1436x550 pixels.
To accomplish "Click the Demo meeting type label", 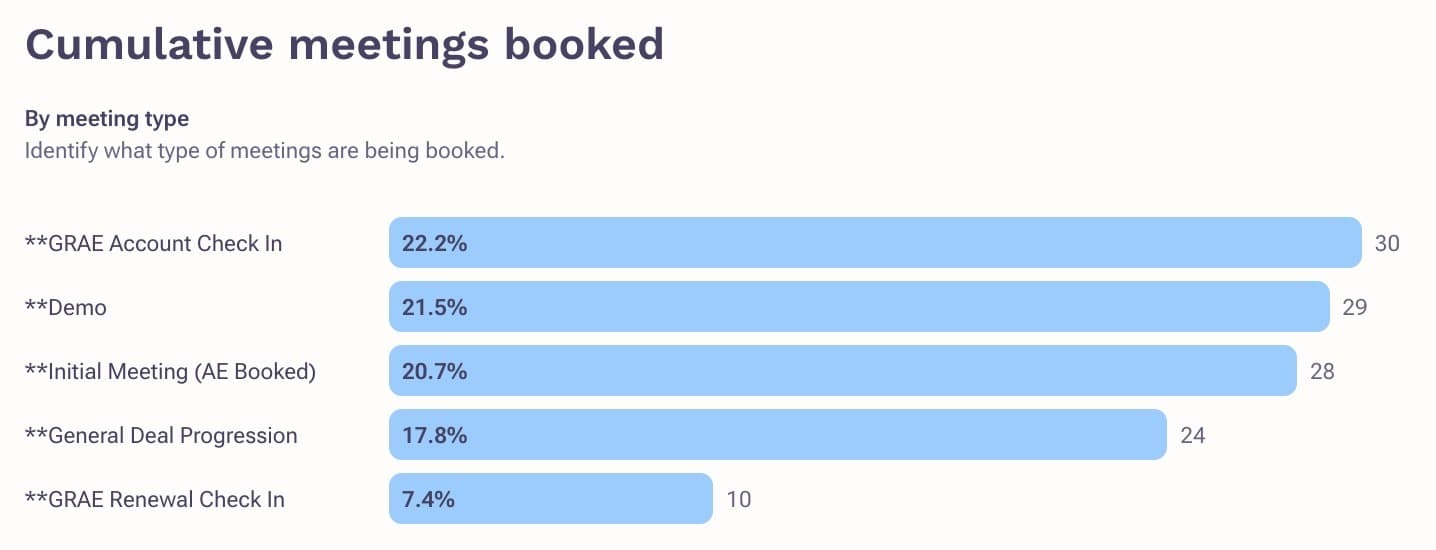I will tap(65, 307).
